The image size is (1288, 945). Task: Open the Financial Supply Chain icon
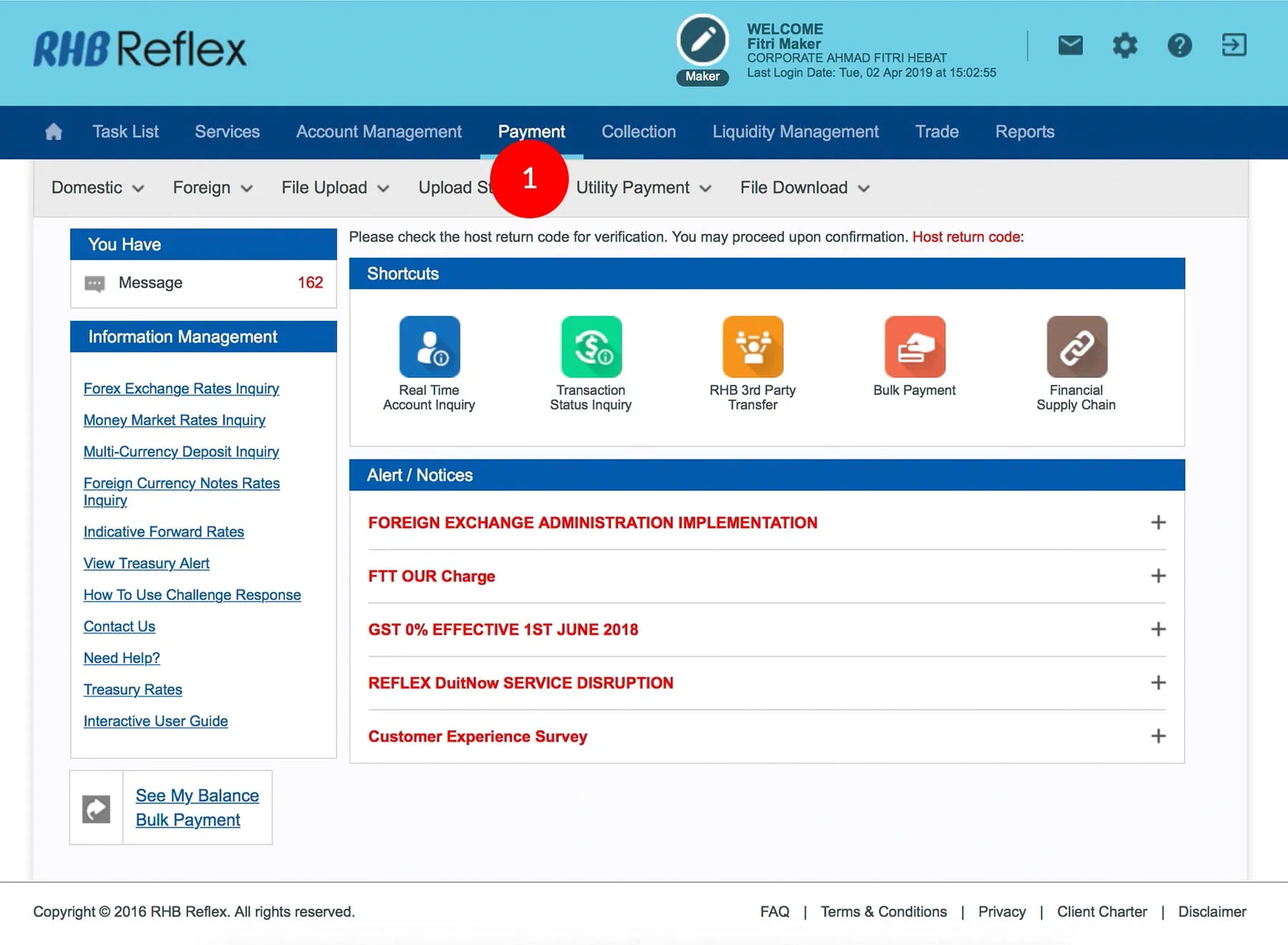pyautogui.click(x=1076, y=347)
